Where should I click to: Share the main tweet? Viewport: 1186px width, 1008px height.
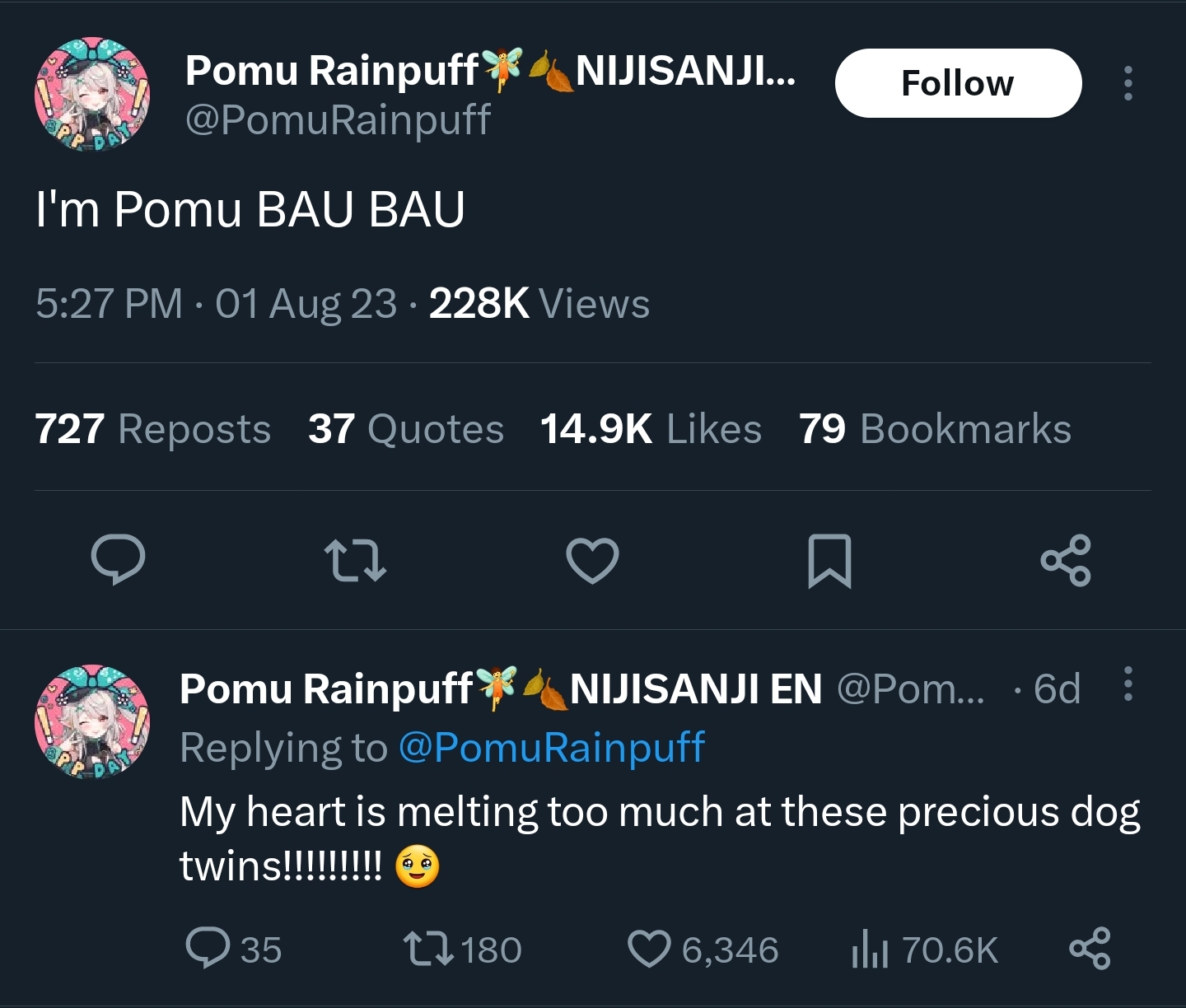[x=1066, y=560]
